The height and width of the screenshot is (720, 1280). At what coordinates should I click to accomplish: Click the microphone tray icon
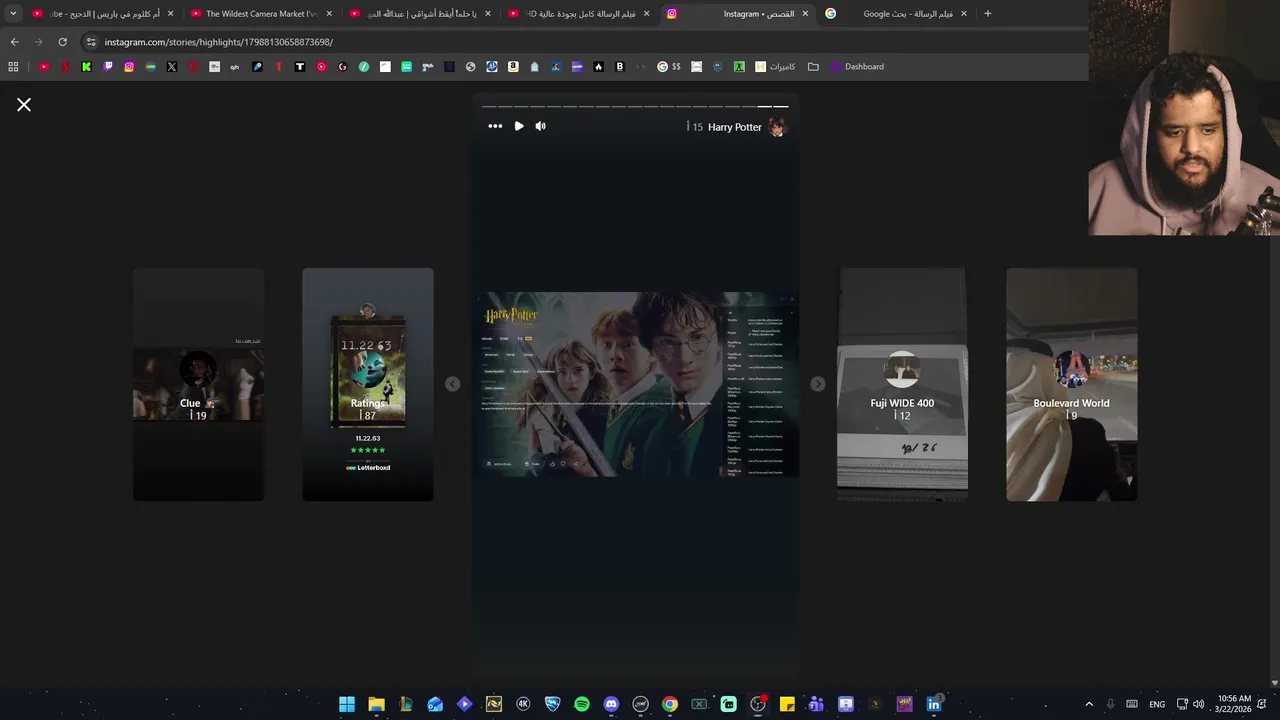pos(1111,704)
